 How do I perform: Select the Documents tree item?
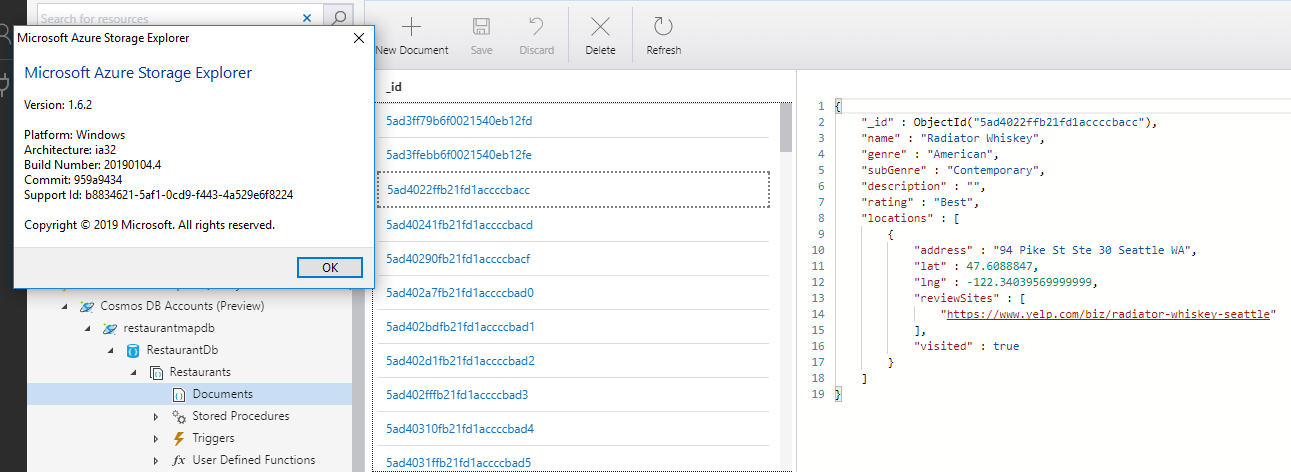pyautogui.click(x=190, y=394)
